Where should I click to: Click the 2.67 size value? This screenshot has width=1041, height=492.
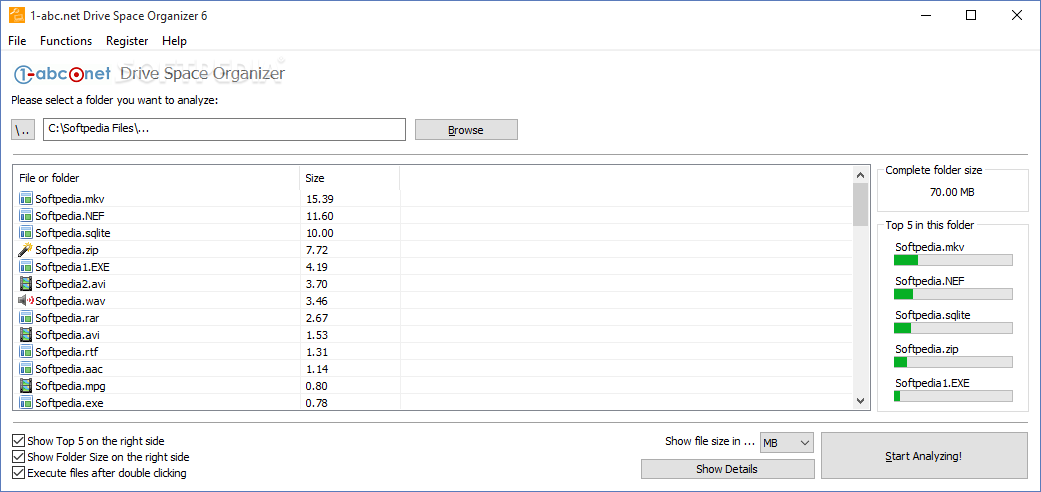coord(317,318)
